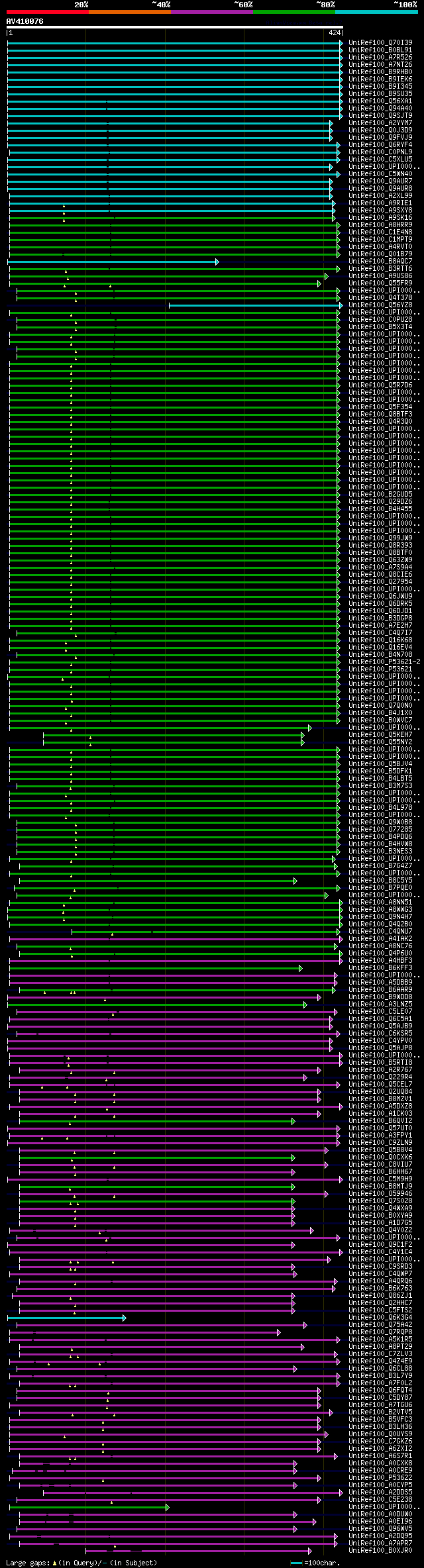This screenshot has height=1568, width=424.
Task: Select the UniRef100_B4J1X0 label
Action: 380,712
